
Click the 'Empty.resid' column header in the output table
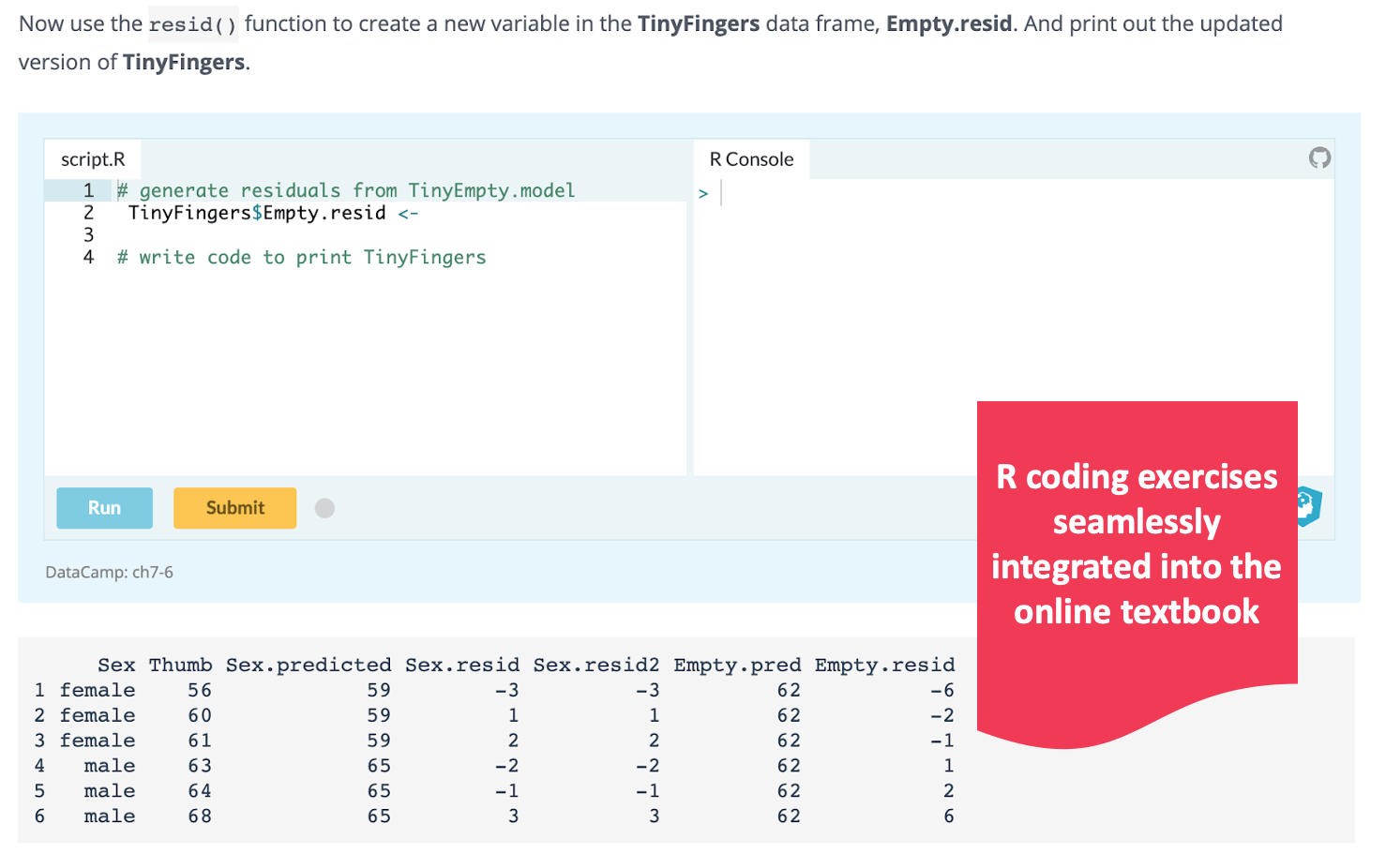[x=884, y=665]
